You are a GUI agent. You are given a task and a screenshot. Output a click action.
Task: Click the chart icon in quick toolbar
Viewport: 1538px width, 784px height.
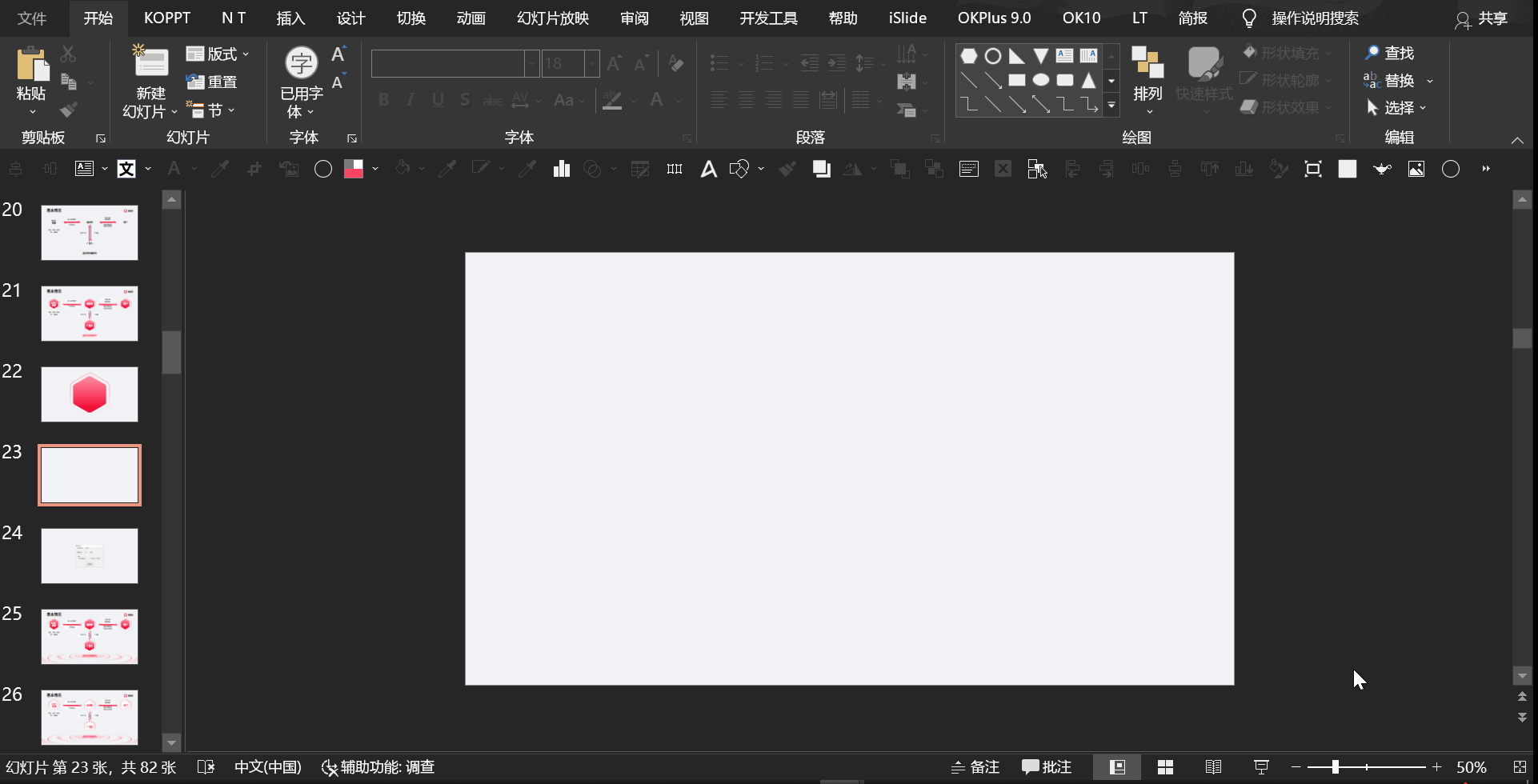point(562,169)
